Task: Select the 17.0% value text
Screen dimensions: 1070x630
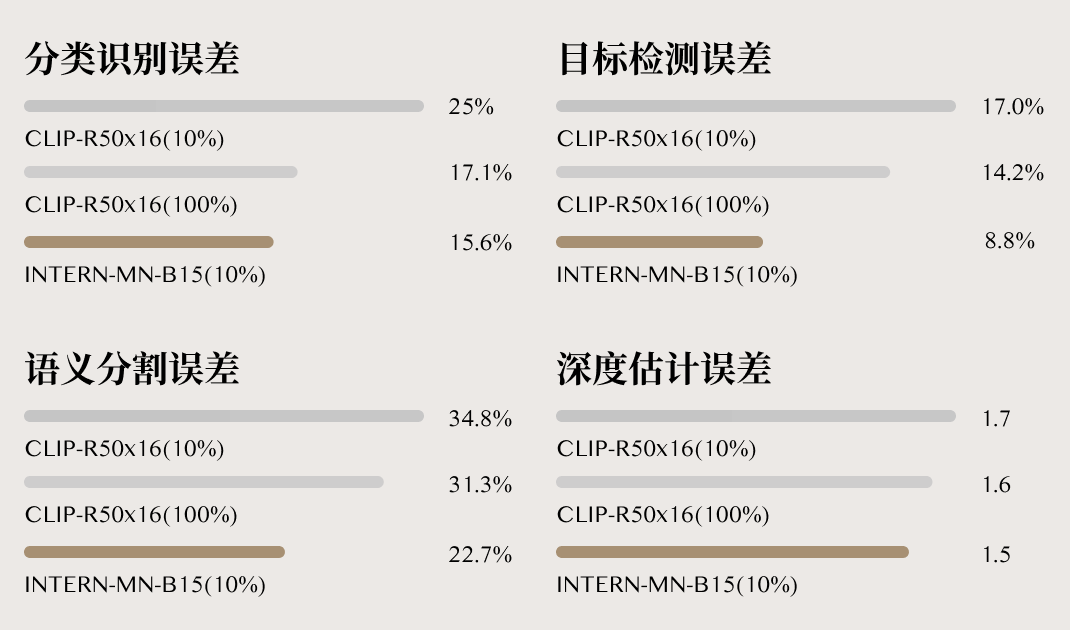Action: [1012, 107]
